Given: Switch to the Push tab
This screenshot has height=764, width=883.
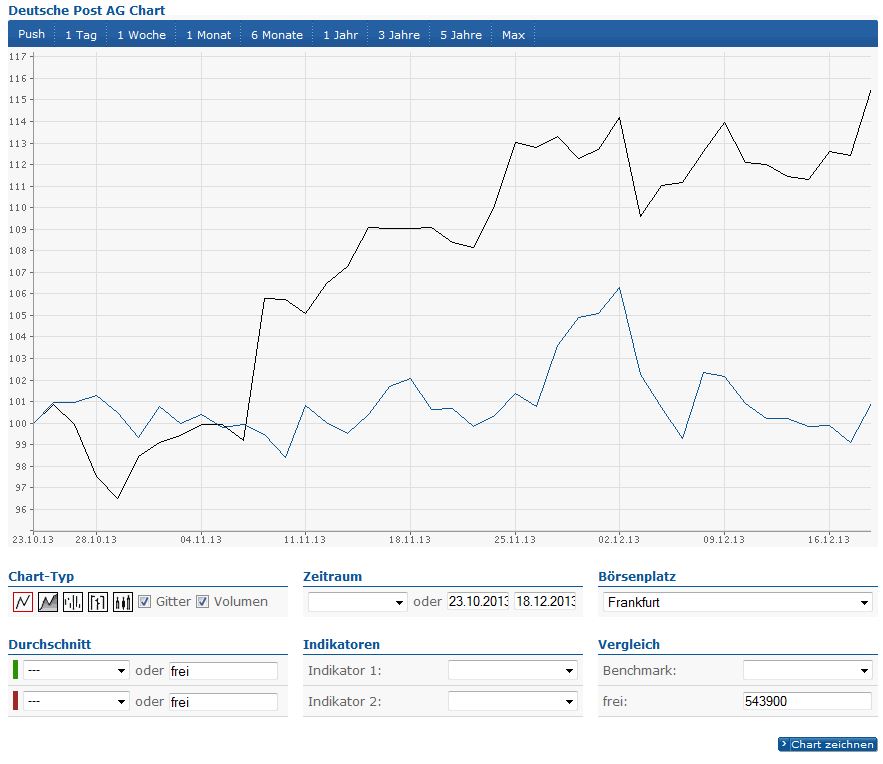Looking at the screenshot, I should click(32, 34).
